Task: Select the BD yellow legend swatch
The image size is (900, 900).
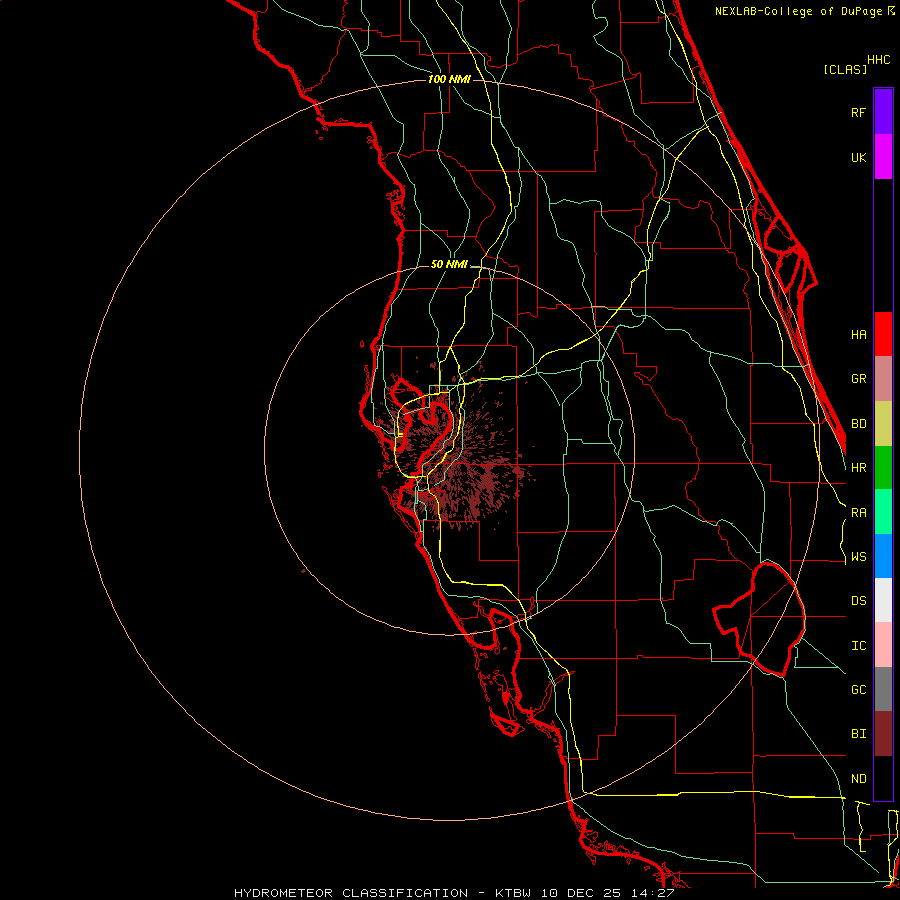Action: 883,423
